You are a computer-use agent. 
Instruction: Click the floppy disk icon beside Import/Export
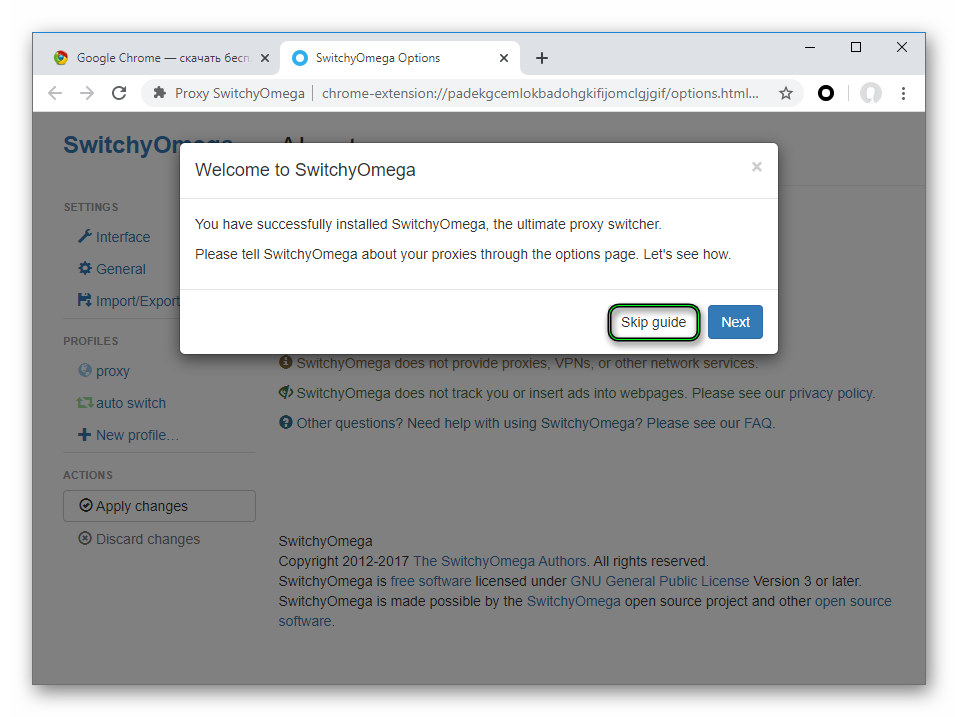tap(84, 300)
